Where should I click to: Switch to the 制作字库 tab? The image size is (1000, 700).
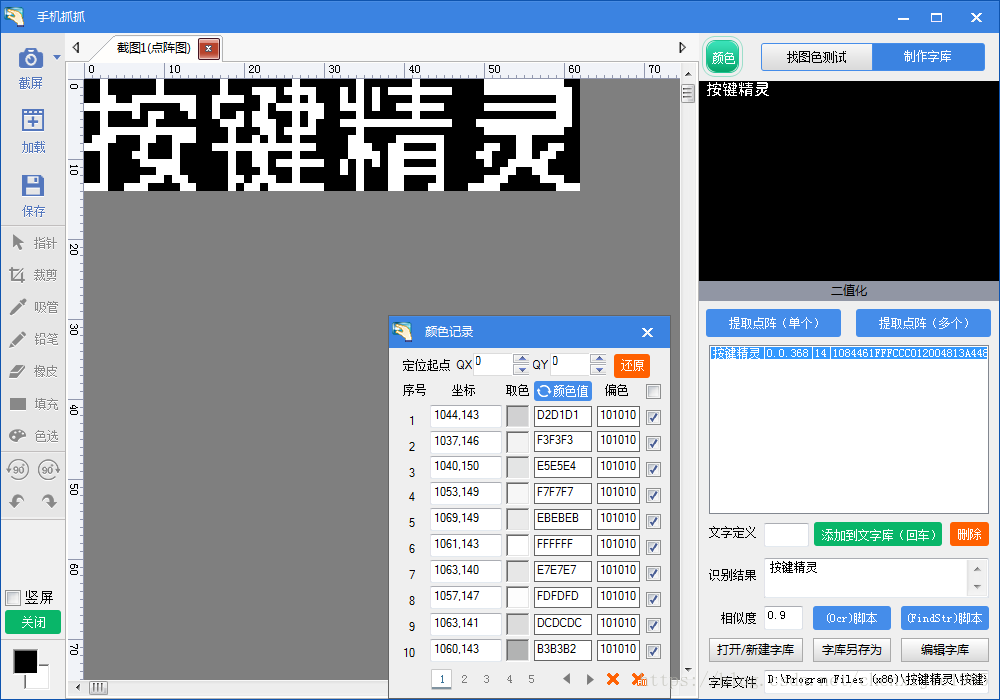tap(928, 57)
